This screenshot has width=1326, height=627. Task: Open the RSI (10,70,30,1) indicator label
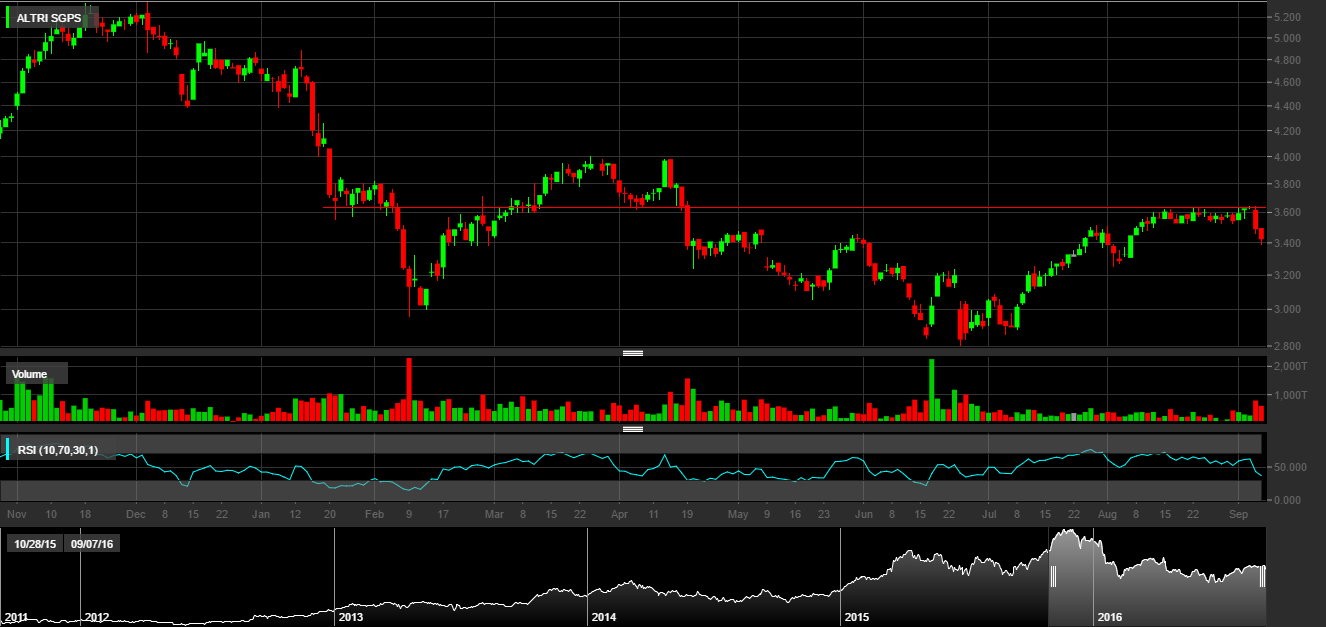tap(58, 450)
